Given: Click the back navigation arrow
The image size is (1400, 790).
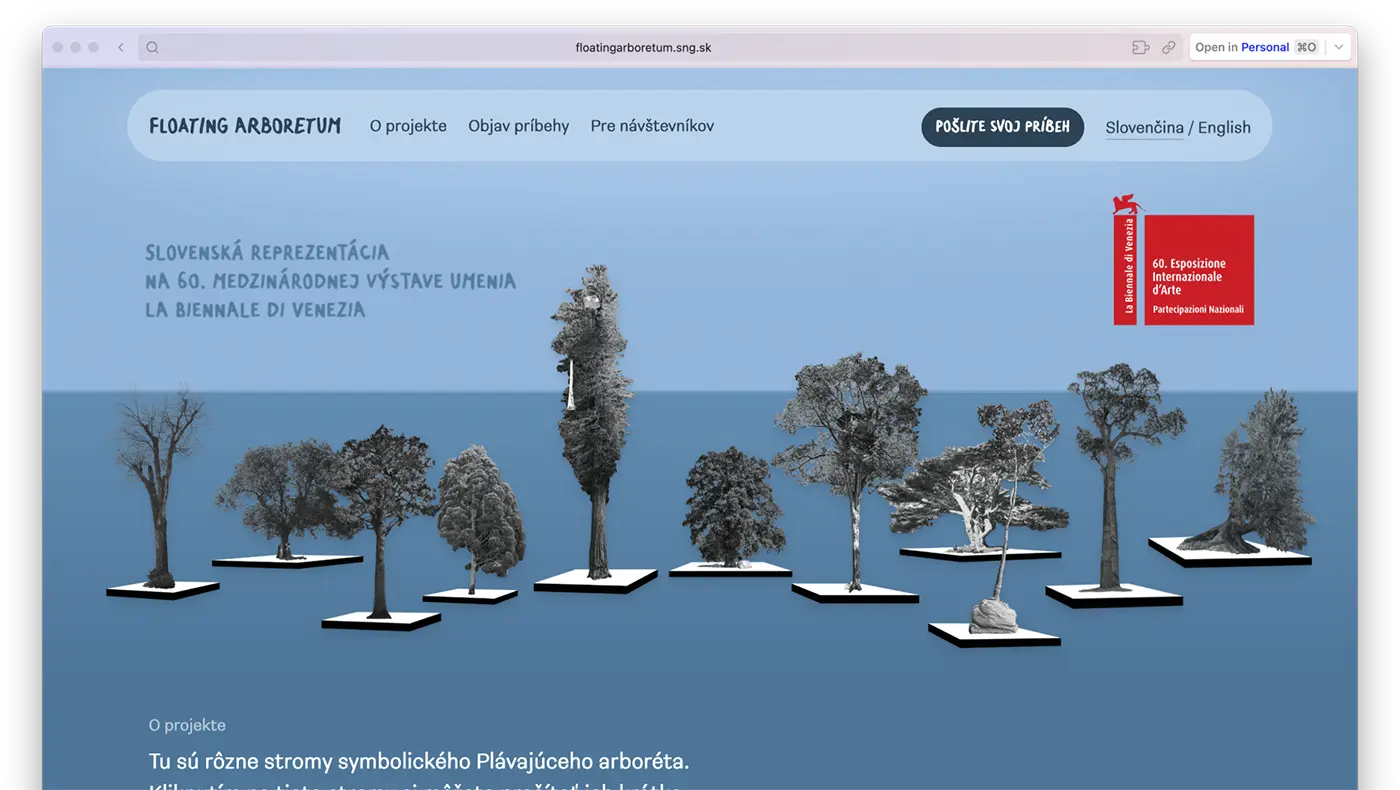Looking at the screenshot, I should [x=120, y=46].
